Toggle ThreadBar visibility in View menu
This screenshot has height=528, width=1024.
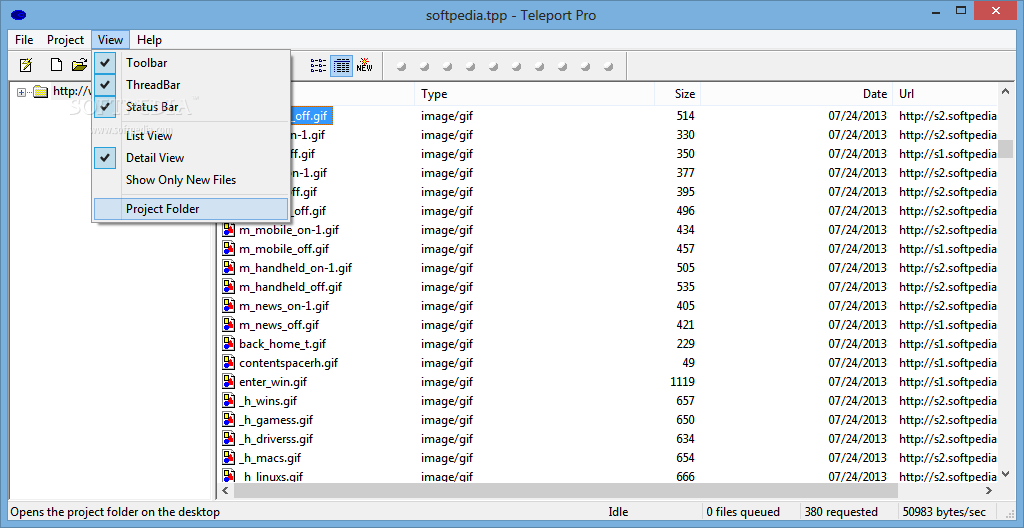point(190,85)
